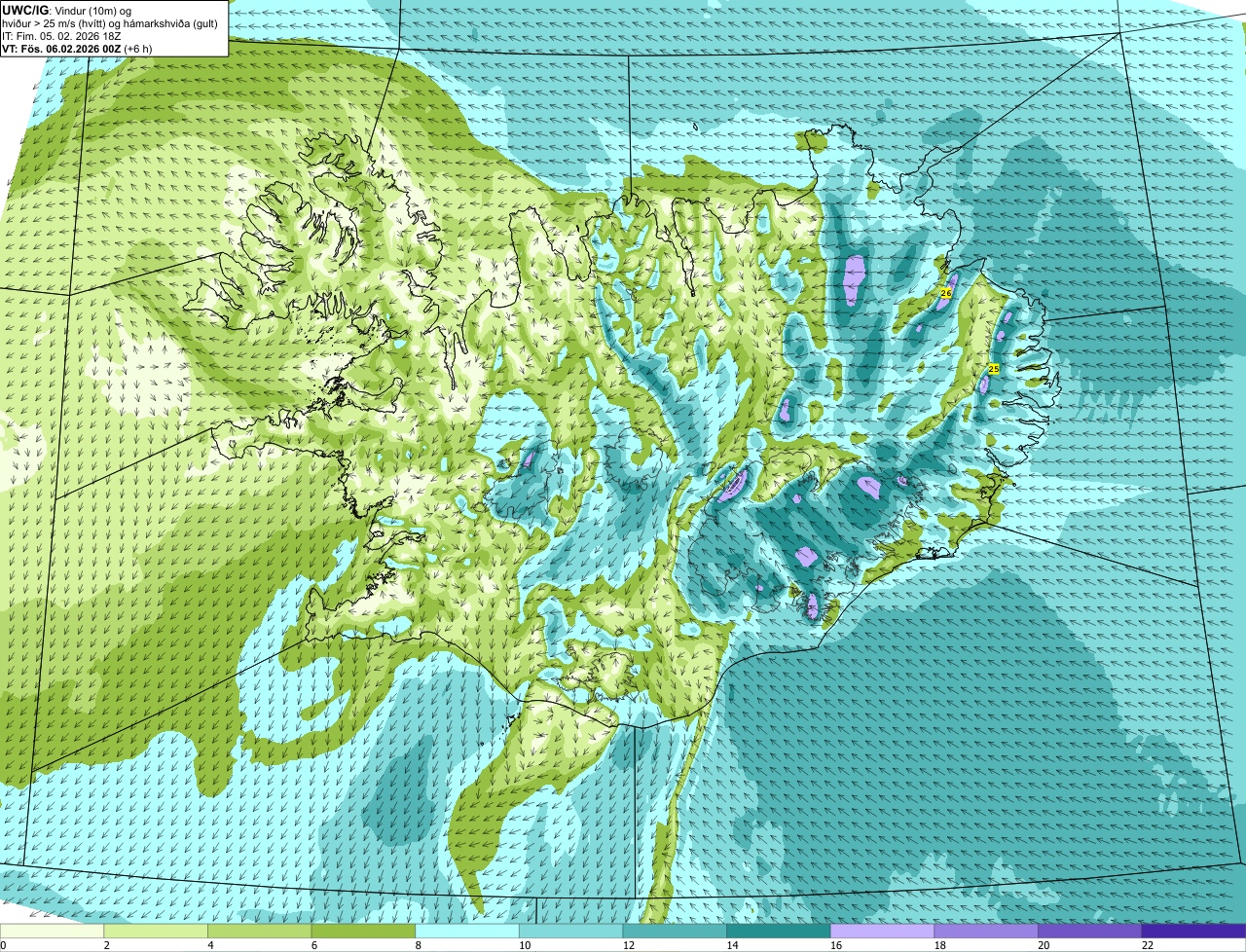Click the title line 'UWC/IG: Vindur (10m) og'
Viewport: 1246px width, 952px height.
pos(67,10)
